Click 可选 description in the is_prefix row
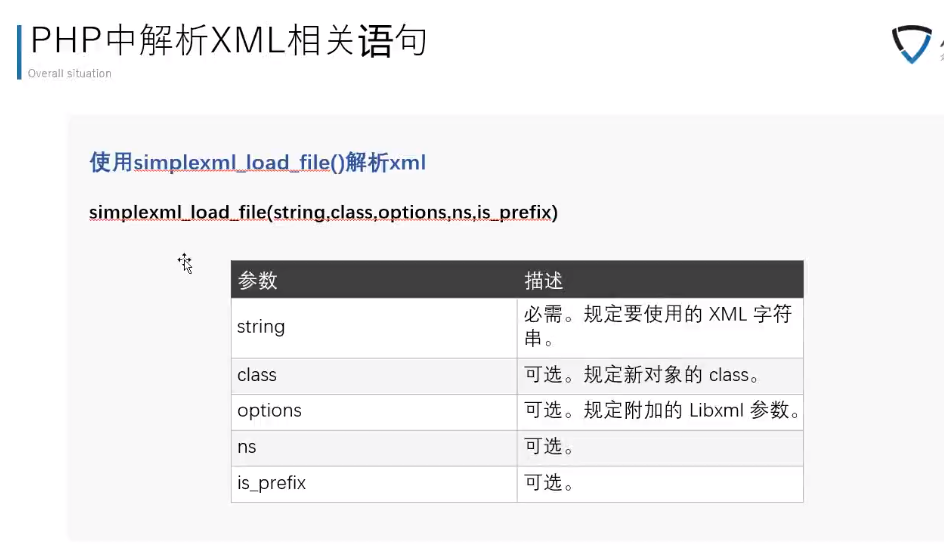 coord(549,483)
